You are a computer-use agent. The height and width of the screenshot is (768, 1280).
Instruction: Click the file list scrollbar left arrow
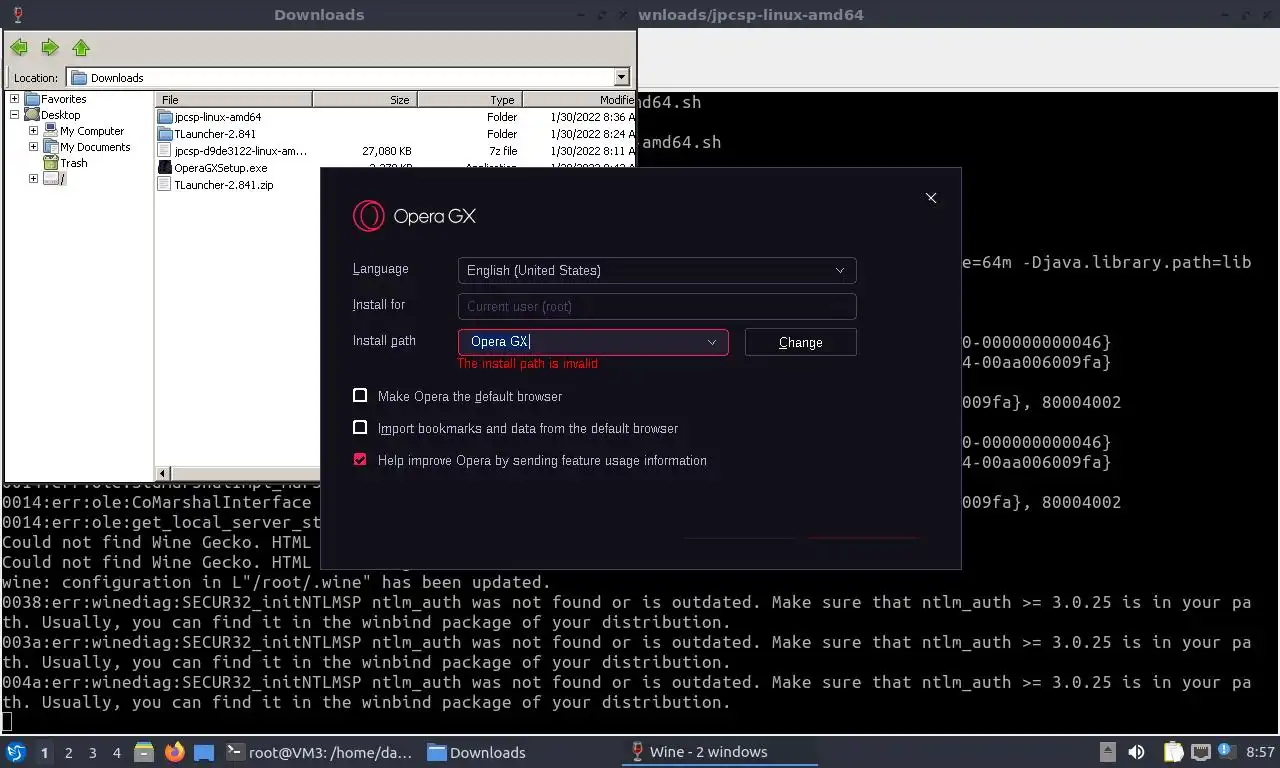pos(163,473)
